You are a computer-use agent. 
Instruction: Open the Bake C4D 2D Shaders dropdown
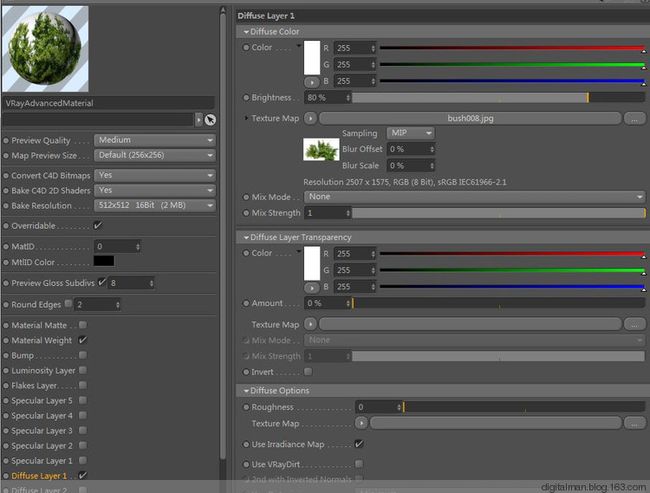(x=155, y=190)
